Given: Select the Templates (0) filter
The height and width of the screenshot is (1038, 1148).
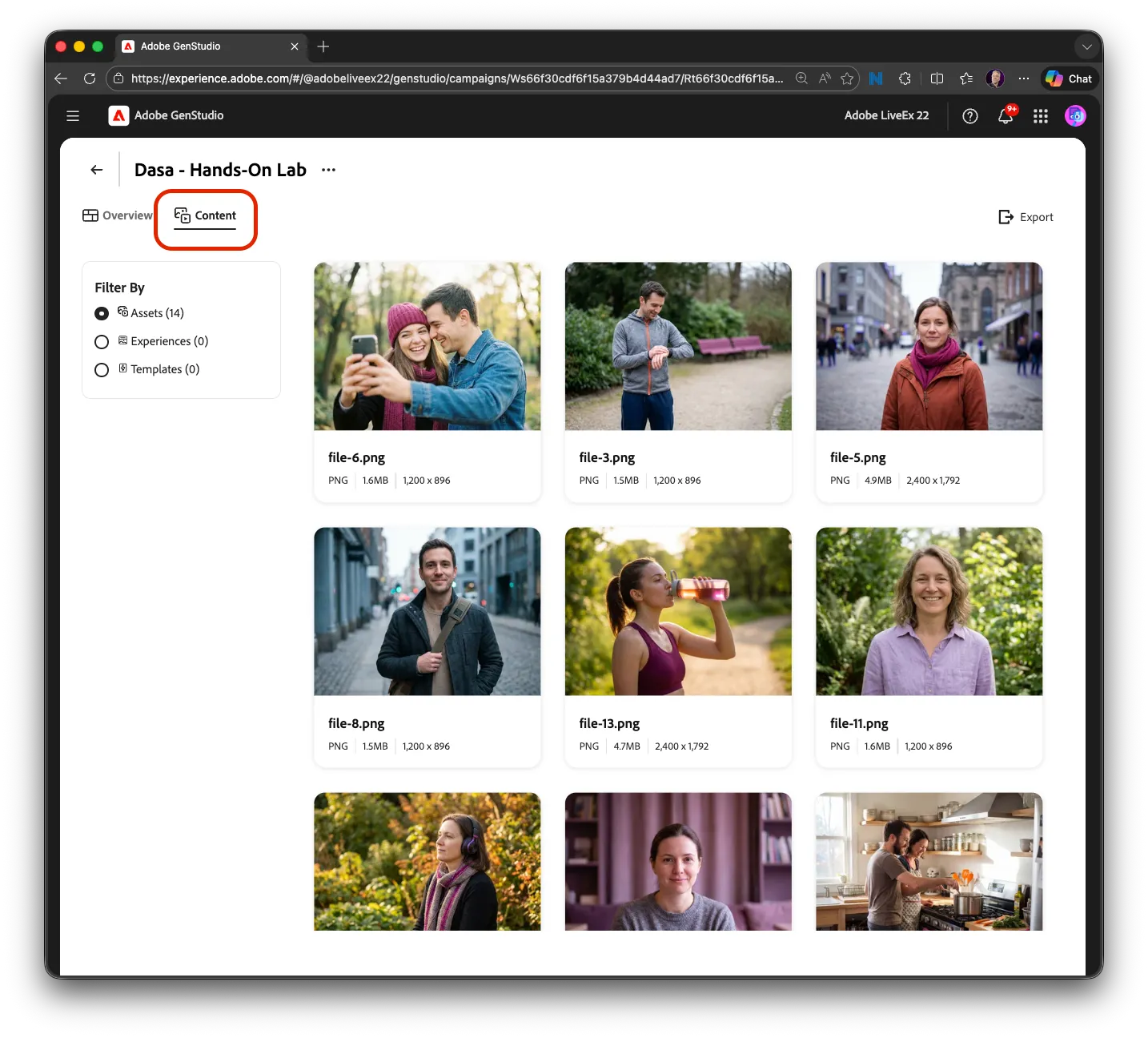Looking at the screenshot, I should [102, 370].
